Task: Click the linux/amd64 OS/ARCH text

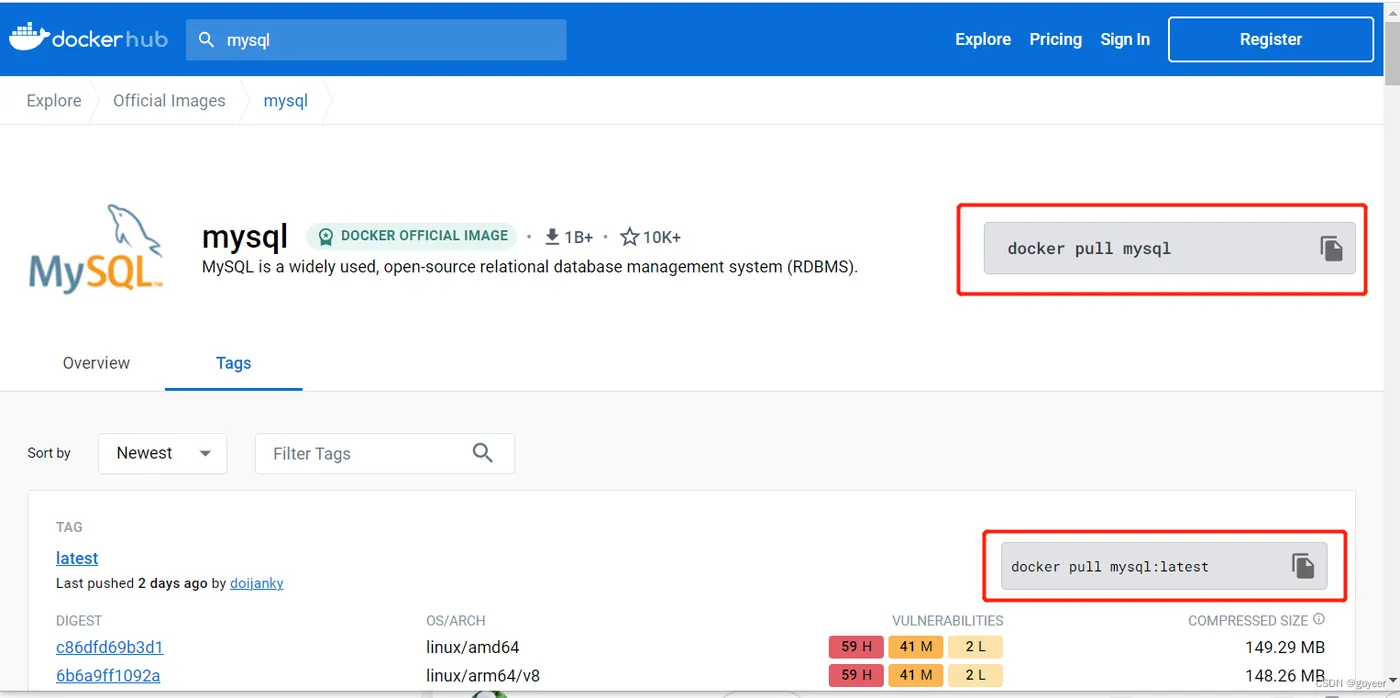Action: [473, 647]
